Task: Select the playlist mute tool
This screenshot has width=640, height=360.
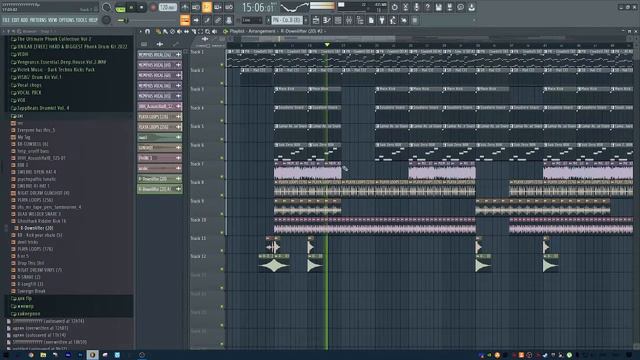Action: pyautogui.click(x=179, y=31)
